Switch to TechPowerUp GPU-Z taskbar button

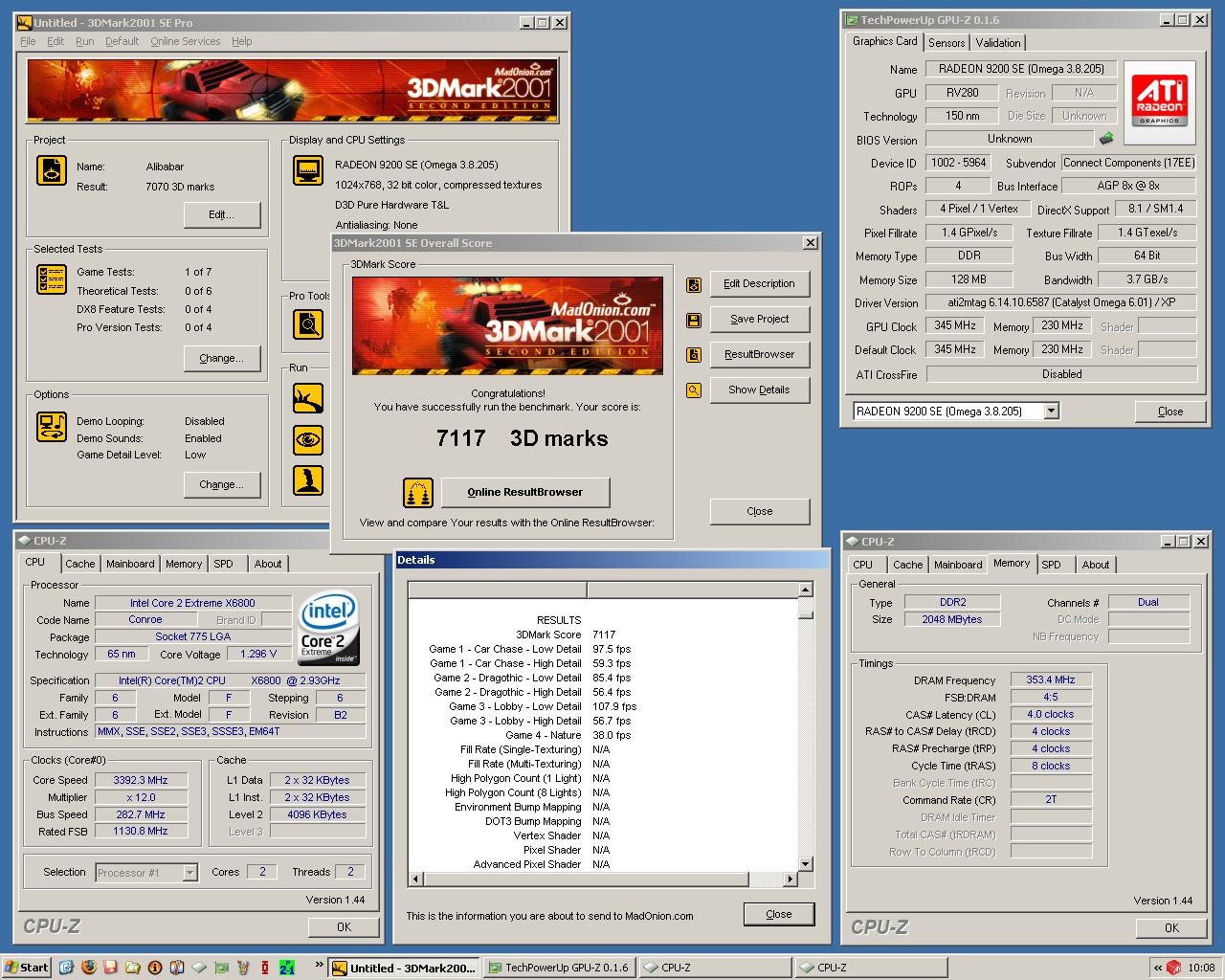click(558, 968)
